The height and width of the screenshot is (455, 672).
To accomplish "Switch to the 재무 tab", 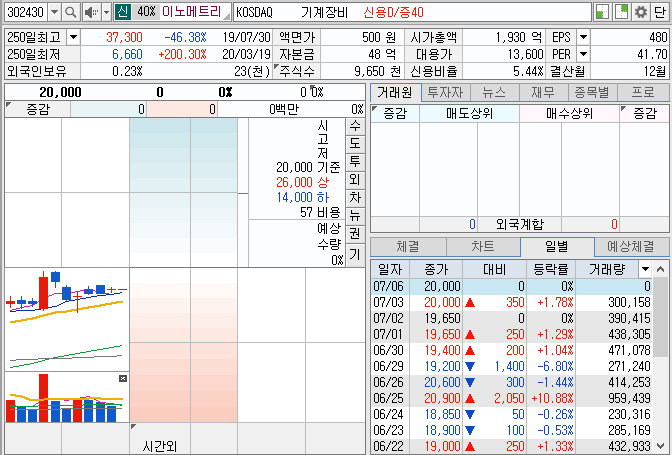I will click(x=543, y=93).
